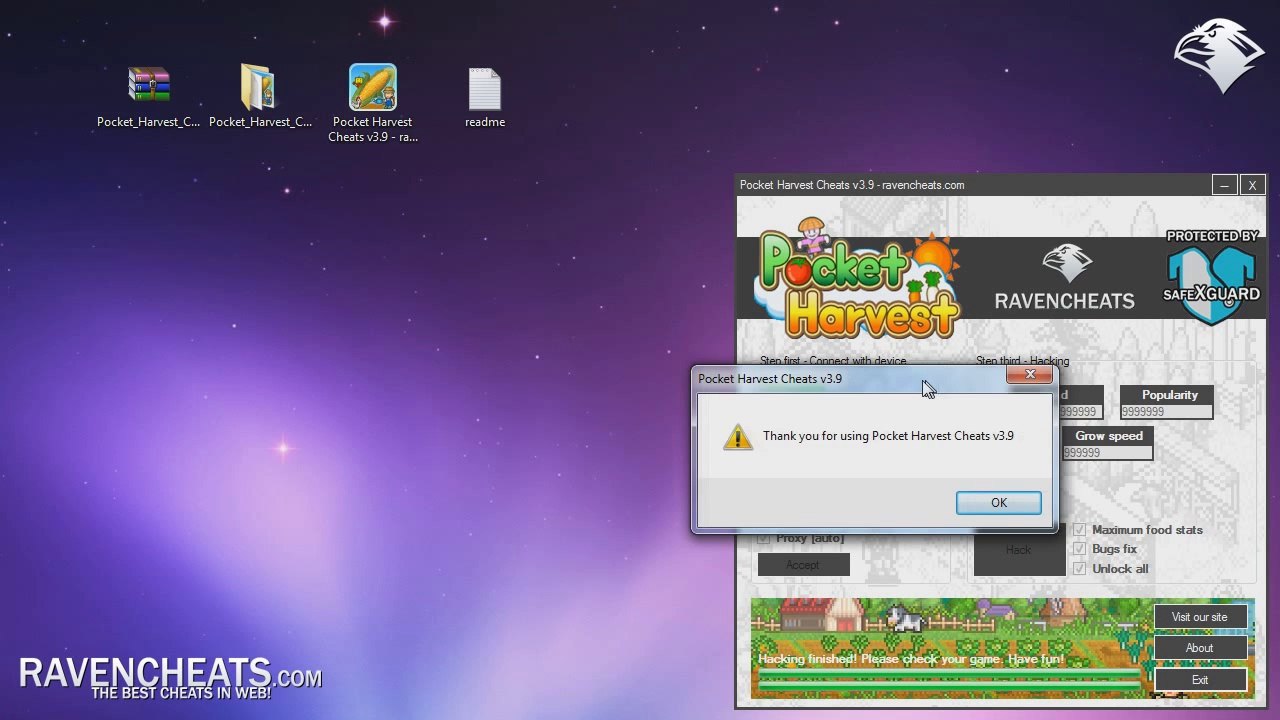Screen dimensions: 1280x720
Task: Click the Accept button under Proxy
Action: (x=803, y=565)
